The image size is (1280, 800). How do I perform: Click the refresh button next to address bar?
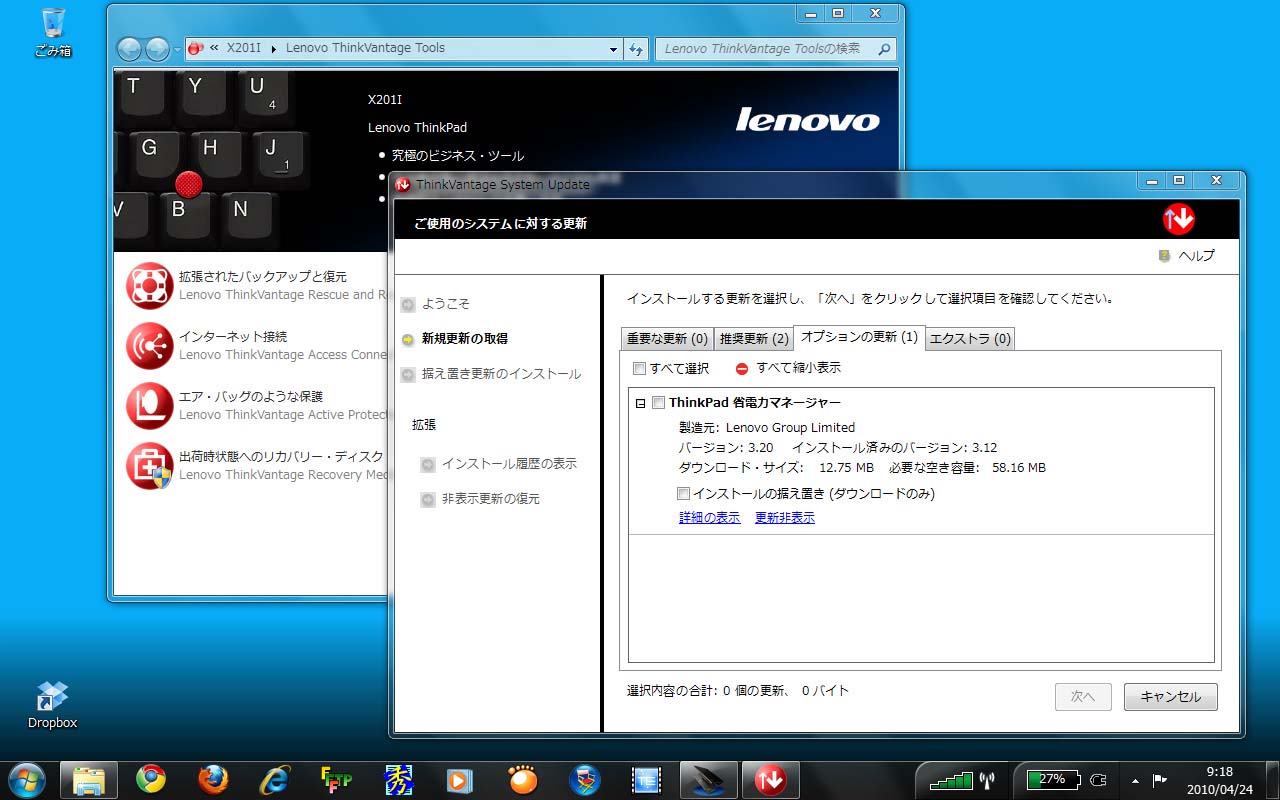pyautogui.click(x=637, y=48)
